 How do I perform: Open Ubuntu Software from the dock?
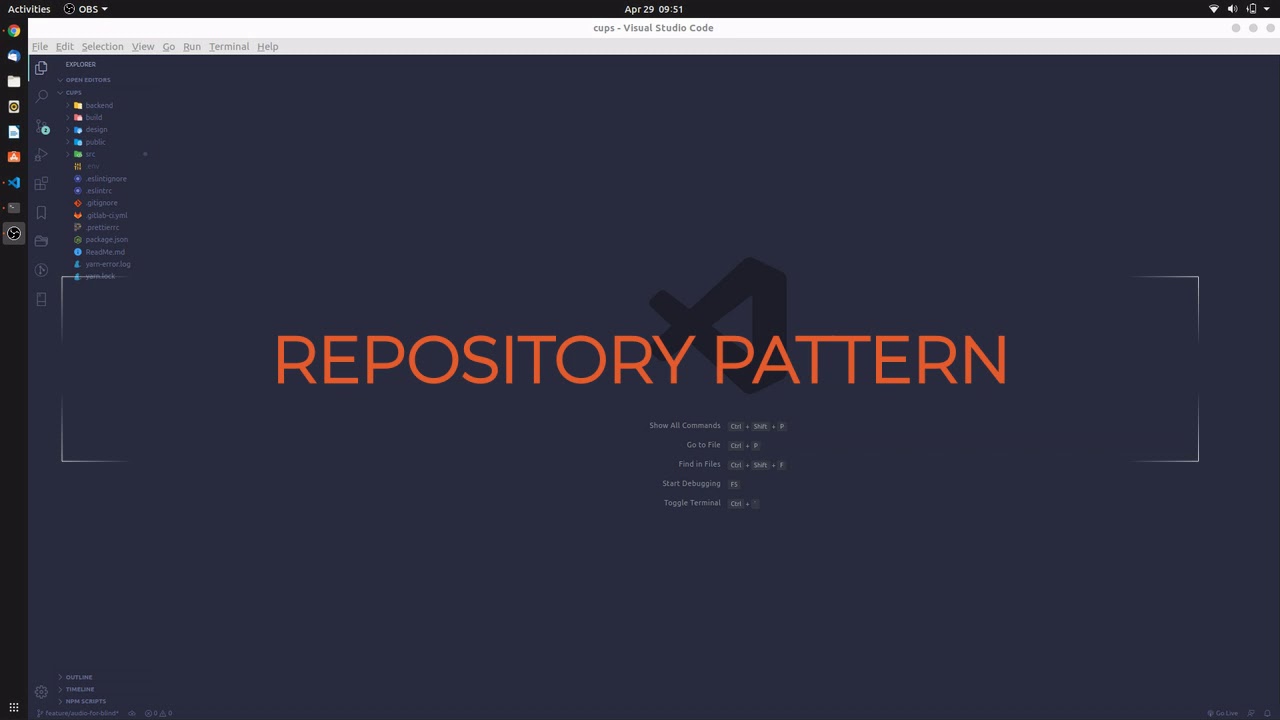[14, 157]
